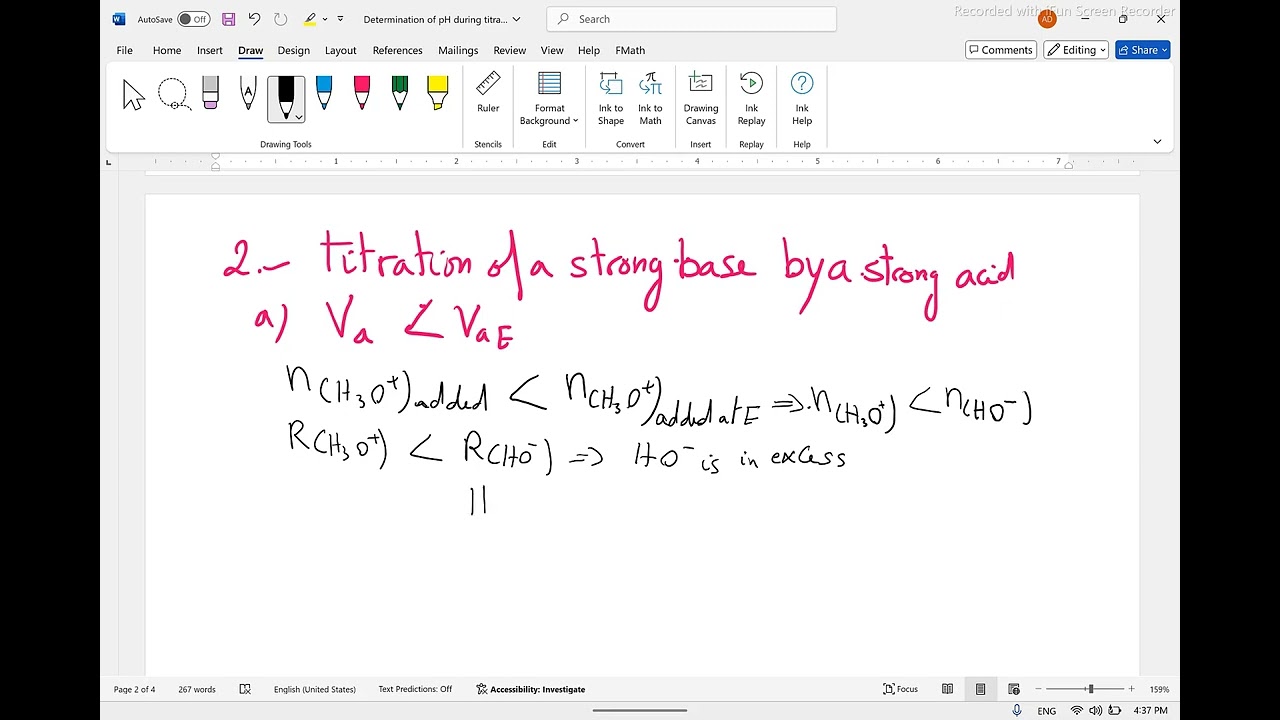This screenshot has width=1280, height=720.
Task: Collapse the ribbon with chevron
Action: point(1157,142)
